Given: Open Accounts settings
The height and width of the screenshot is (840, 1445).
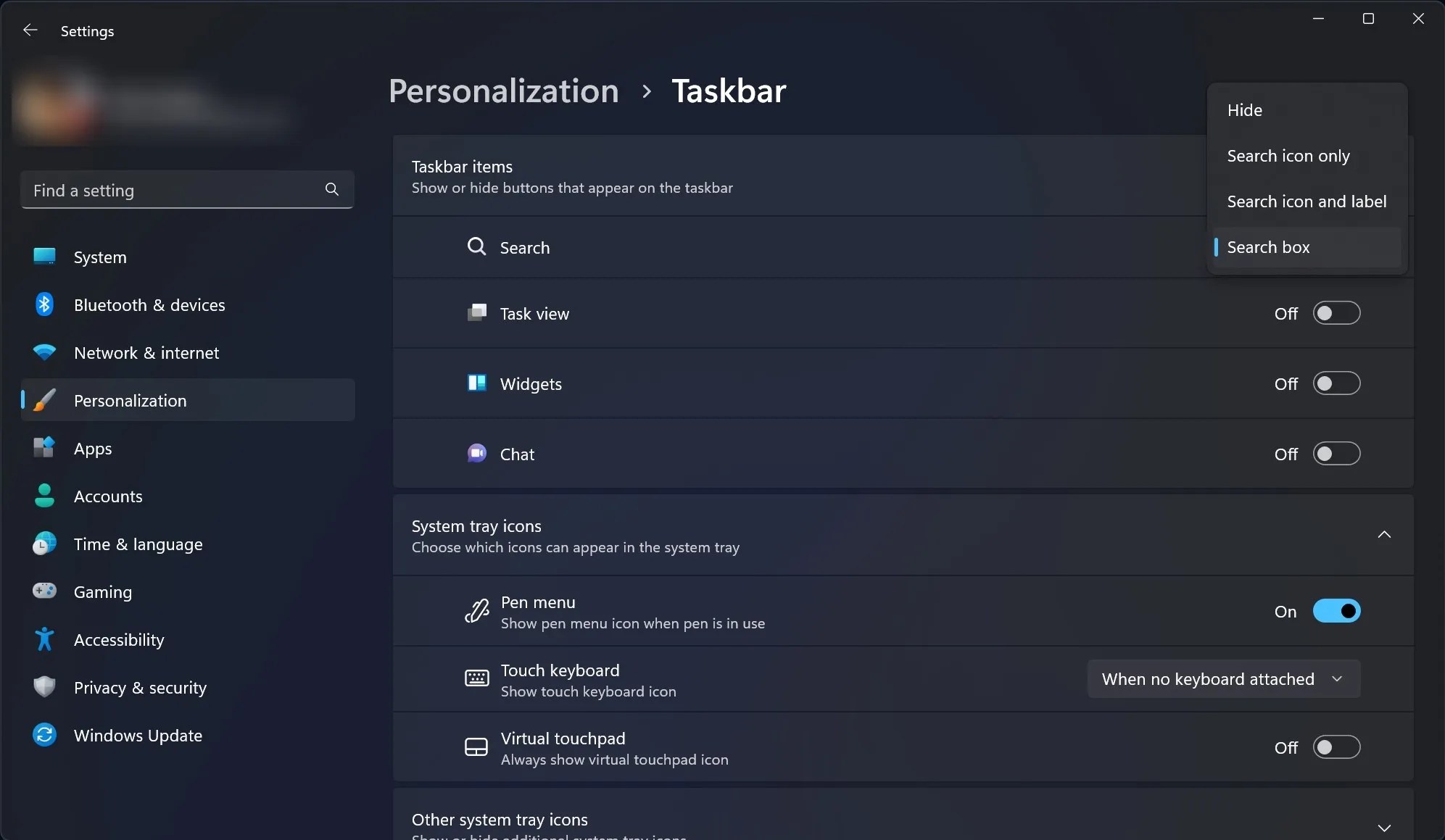Looking at the screenshot, I should pyautogui.click(x=107, y=496).
